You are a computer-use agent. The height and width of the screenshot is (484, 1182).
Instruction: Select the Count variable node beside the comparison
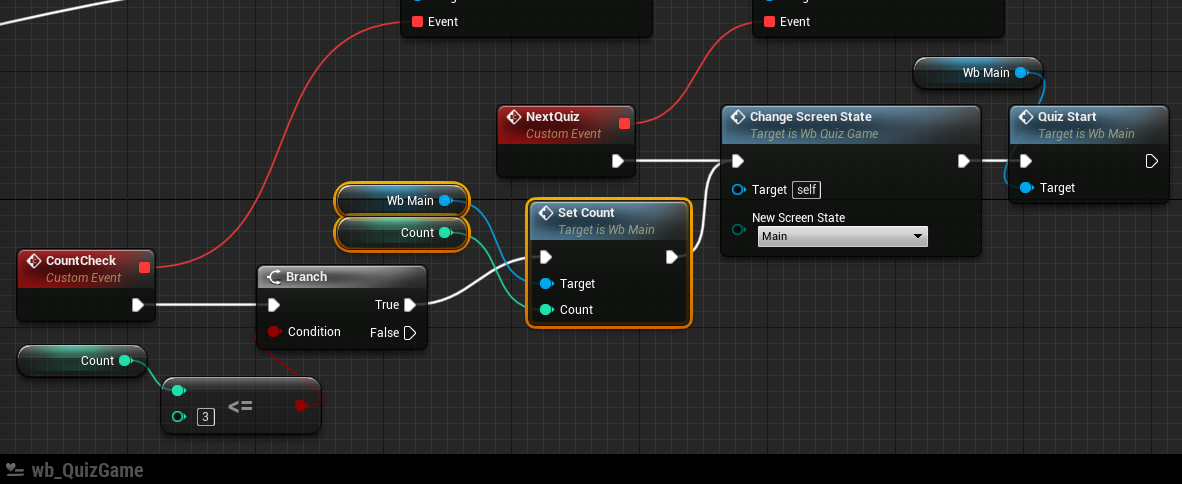click(x=81, y=361)
